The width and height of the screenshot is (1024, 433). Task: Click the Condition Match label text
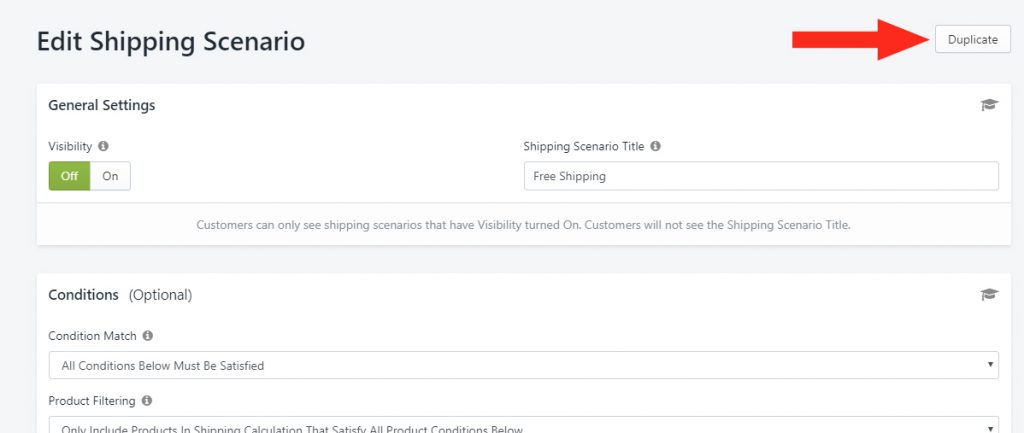click(93, 336)
